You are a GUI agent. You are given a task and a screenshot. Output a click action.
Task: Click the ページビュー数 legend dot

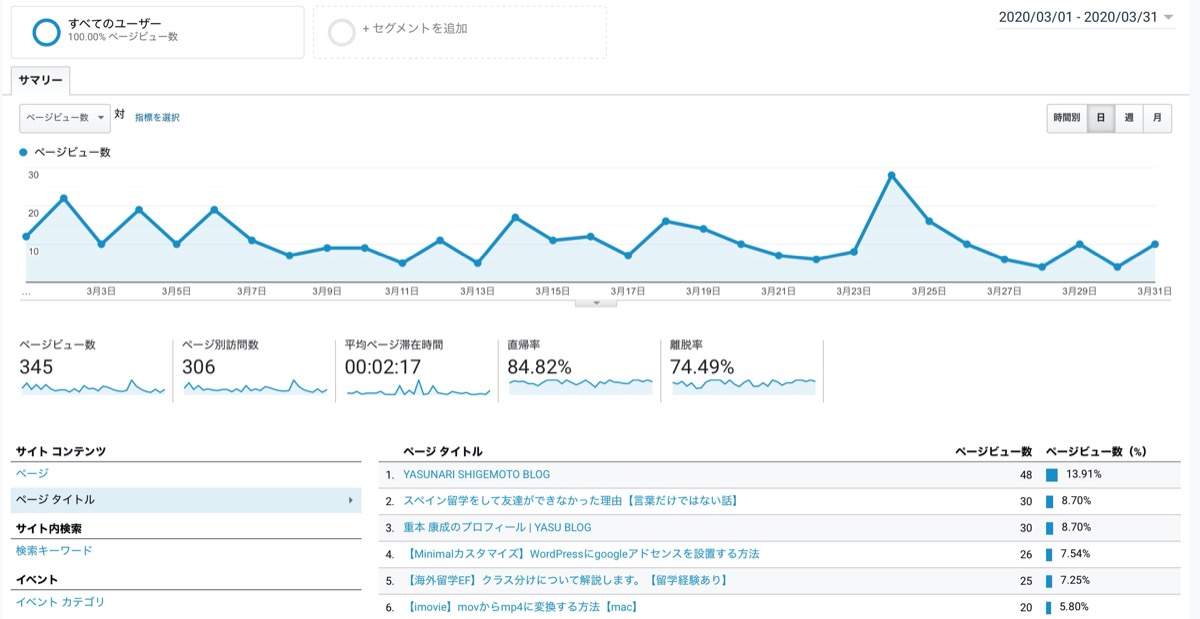(x=24, y=153)
